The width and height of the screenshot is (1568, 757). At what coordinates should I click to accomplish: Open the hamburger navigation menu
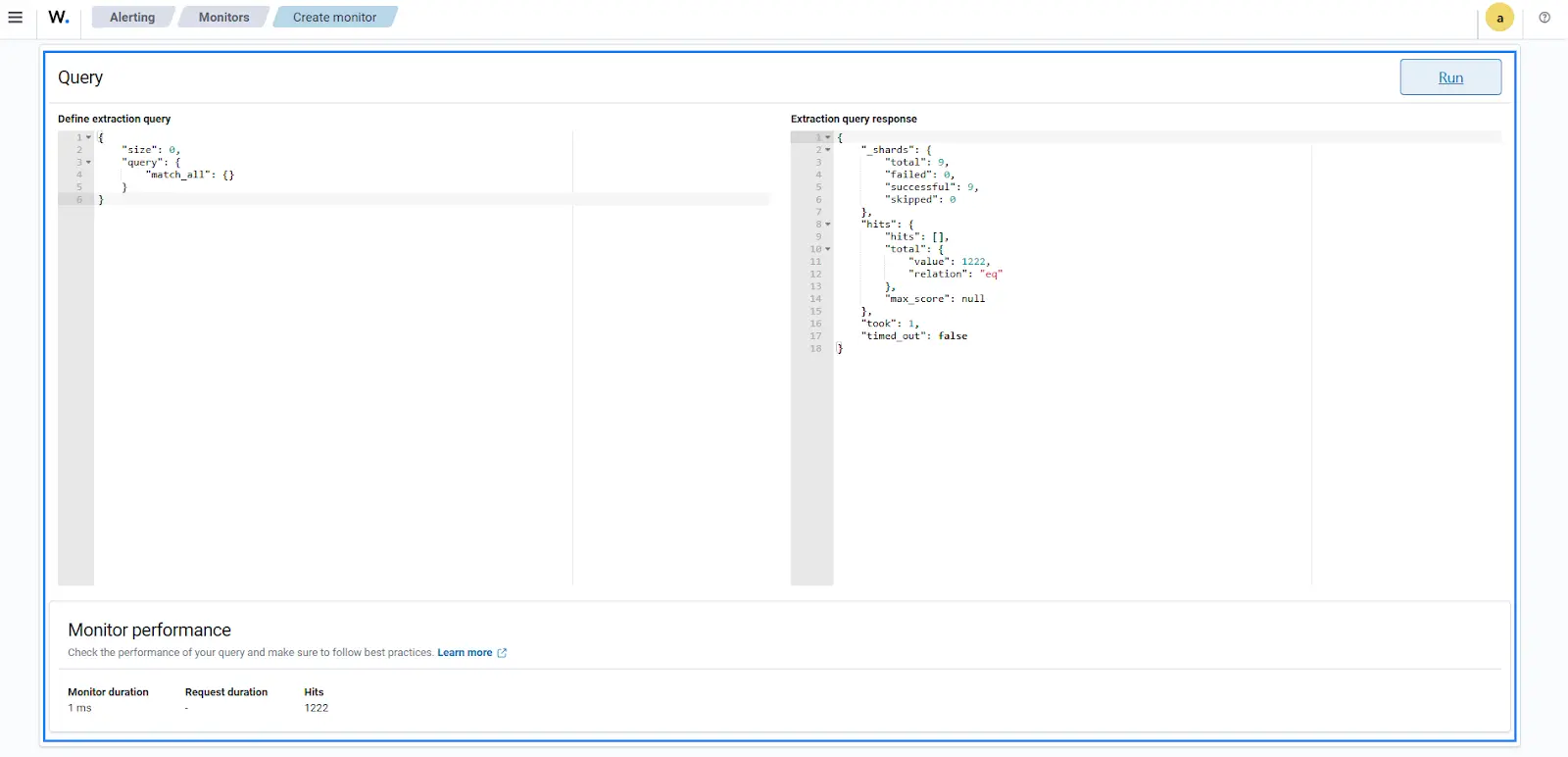tap(16, 18)
